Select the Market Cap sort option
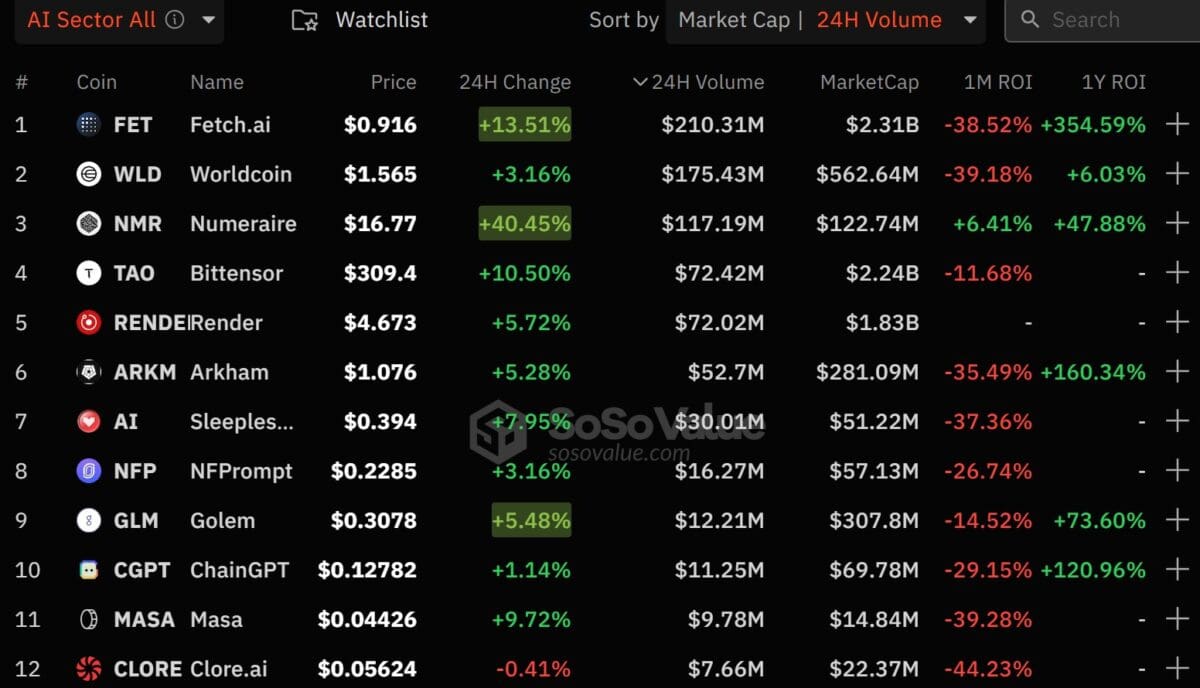The width and height of the screenshot is (1200, 688). pos(734,20)
